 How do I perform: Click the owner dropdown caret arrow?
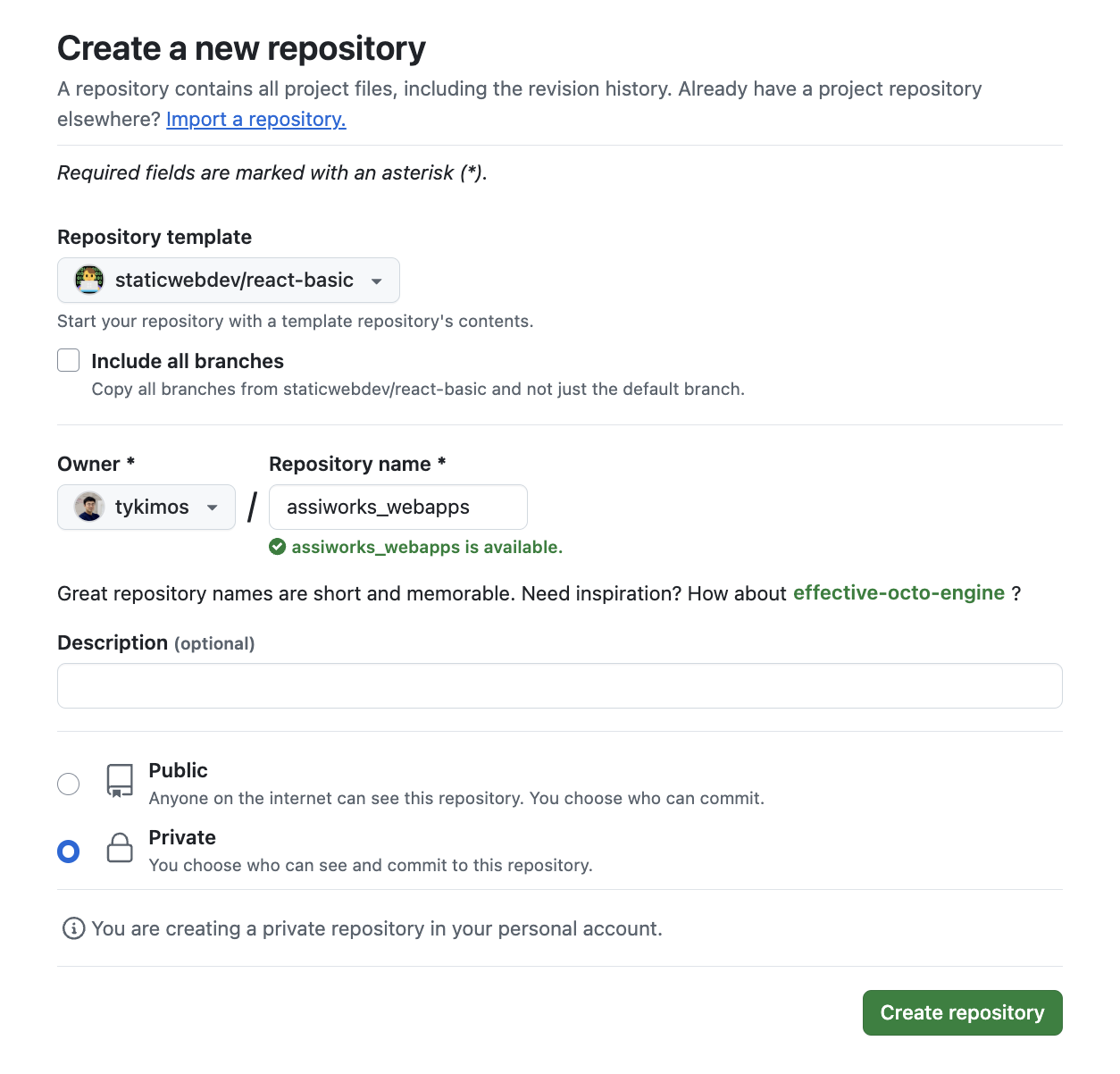tap(213, 508)
